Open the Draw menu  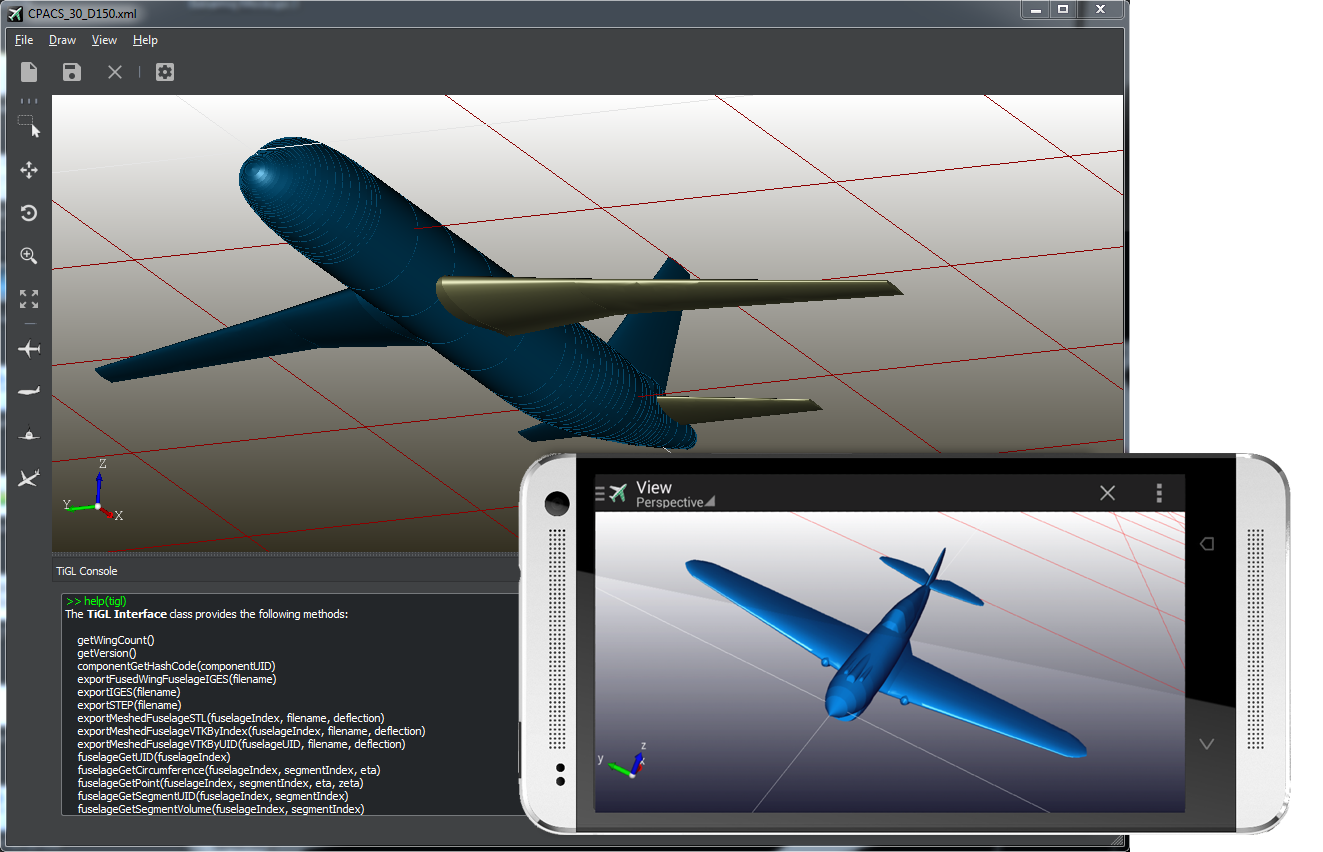62,40
